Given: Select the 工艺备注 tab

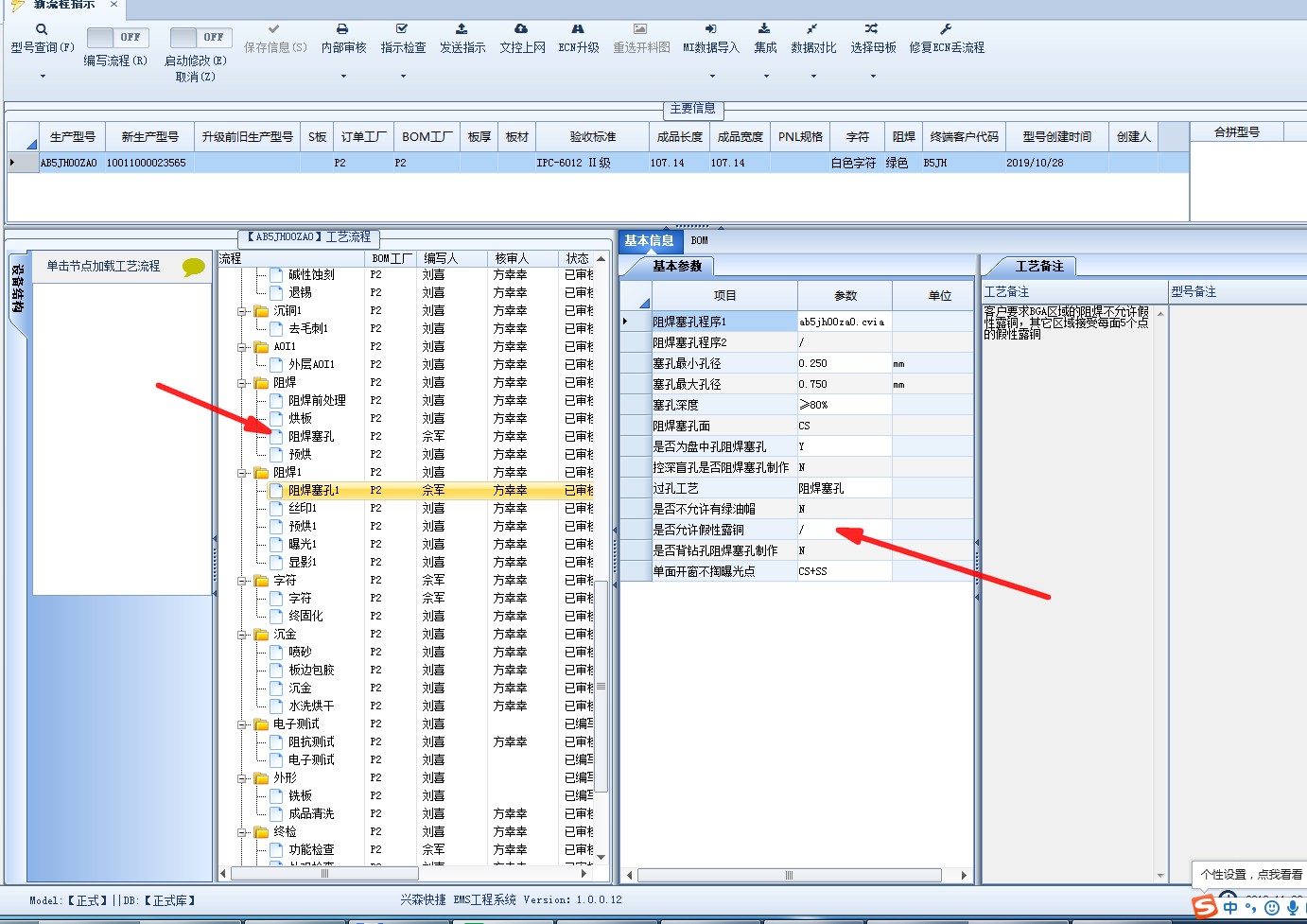Looking at the screenshot, I should [1039, 267].
